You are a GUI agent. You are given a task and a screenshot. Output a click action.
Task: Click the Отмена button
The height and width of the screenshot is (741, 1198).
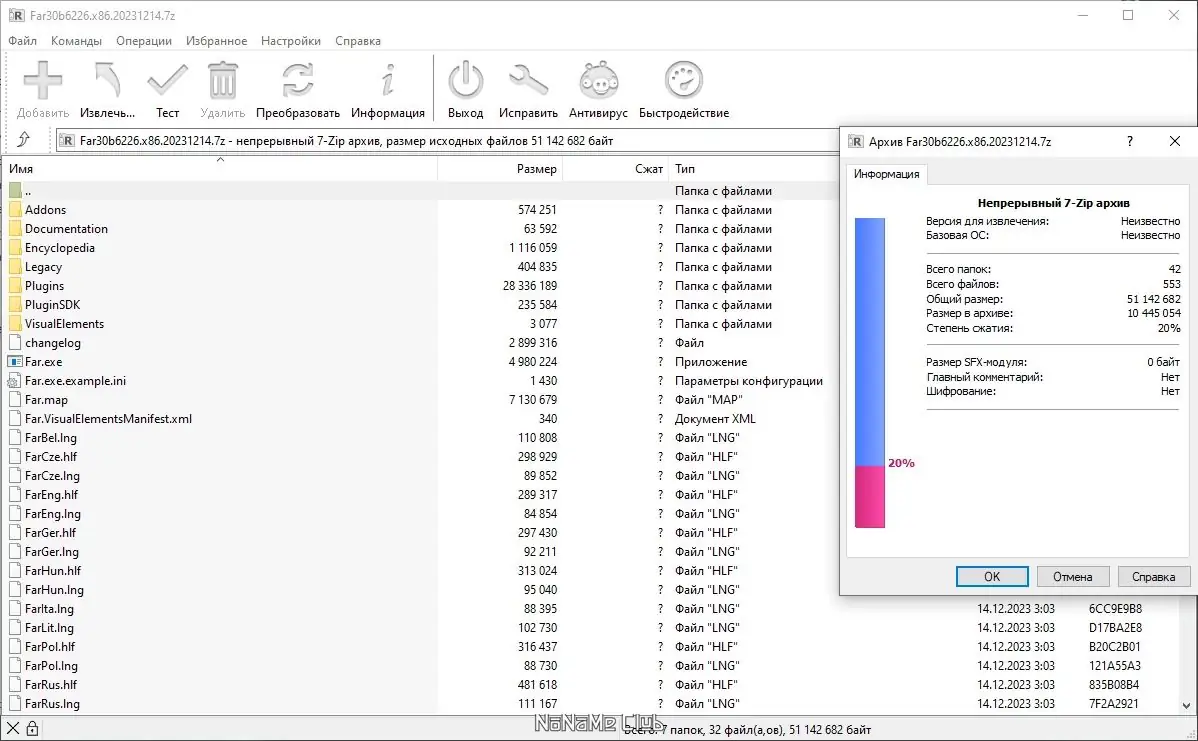pyautogui.click(x=1073, y=577)
